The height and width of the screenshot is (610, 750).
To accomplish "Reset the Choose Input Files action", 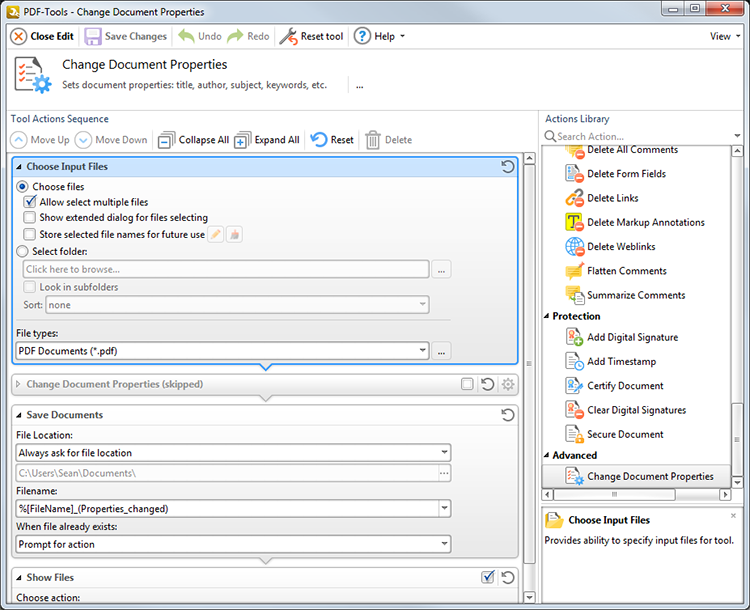I will [x=507, y=166].
